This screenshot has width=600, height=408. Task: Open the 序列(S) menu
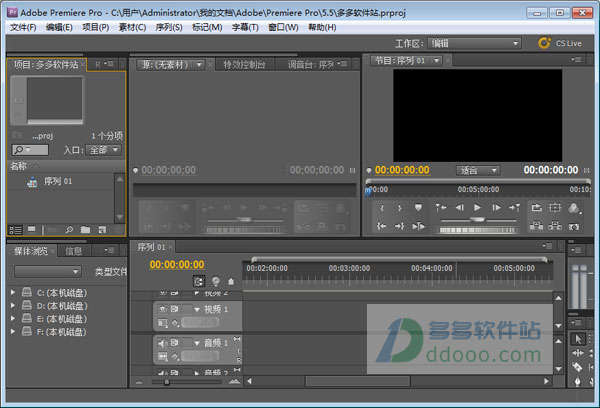pos(169,28)
